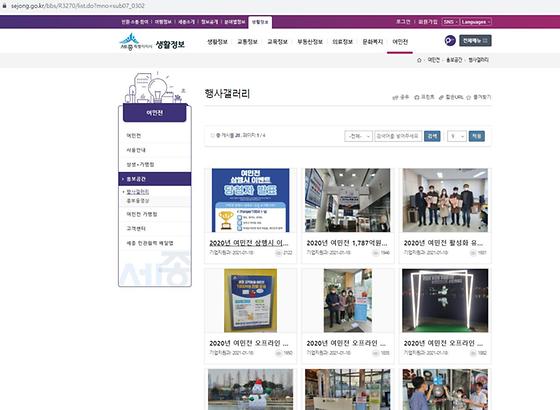Image resolution: width=560 pixels, height=410 pixels.
Task: Open the items-per-page dropdown
Action: 457,136
